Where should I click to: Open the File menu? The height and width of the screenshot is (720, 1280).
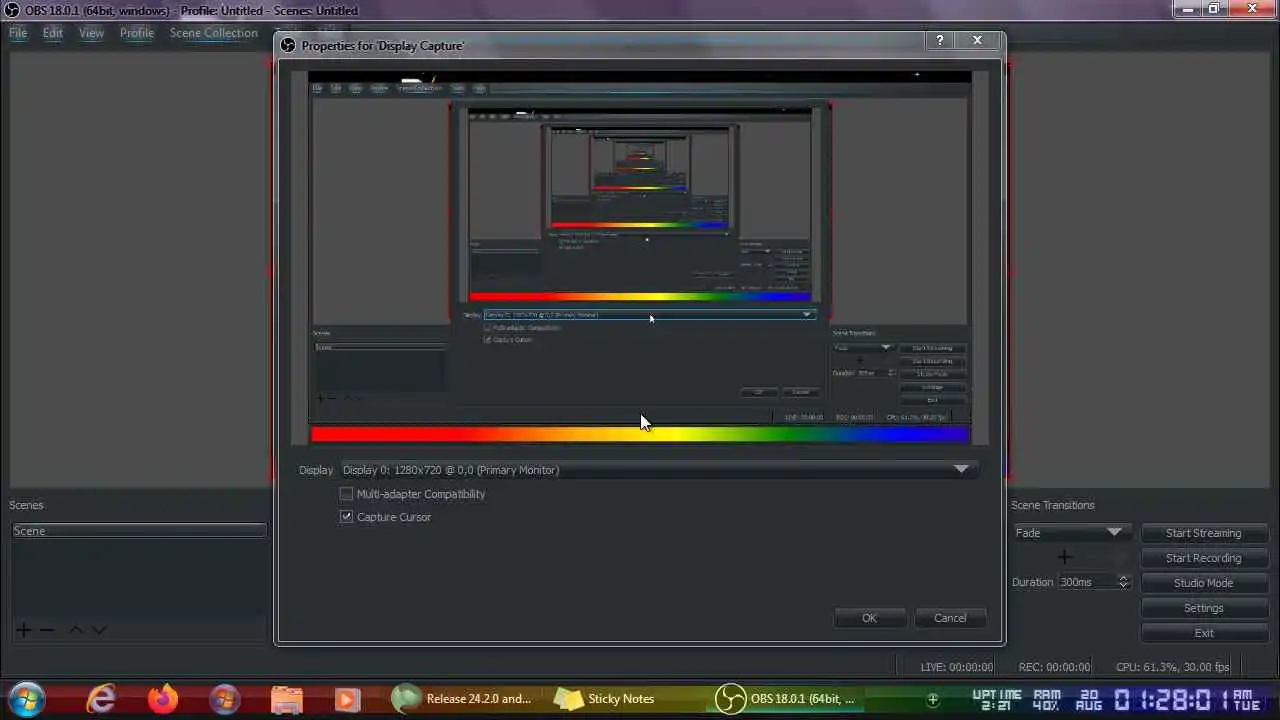(18, 33)
